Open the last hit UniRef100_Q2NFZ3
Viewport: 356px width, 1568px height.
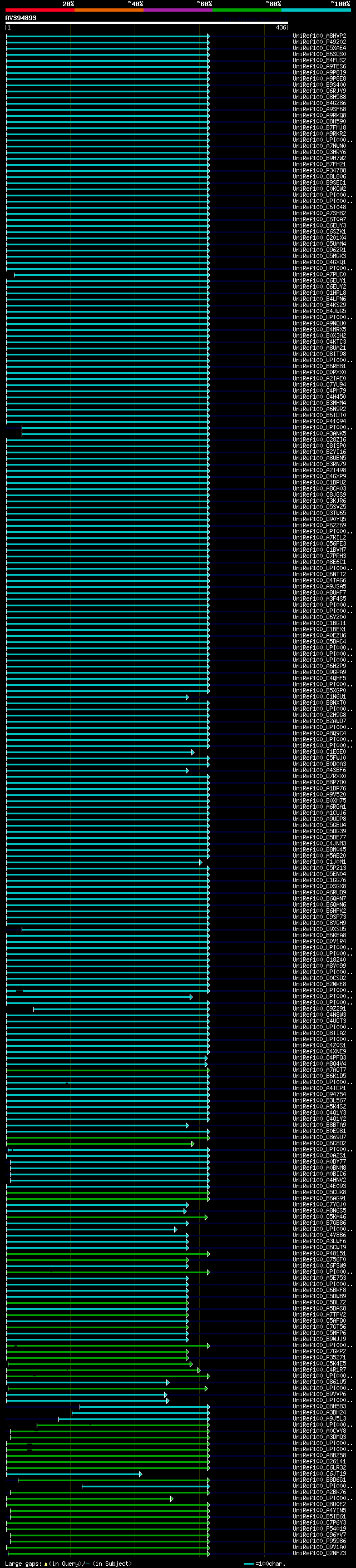319,1553
